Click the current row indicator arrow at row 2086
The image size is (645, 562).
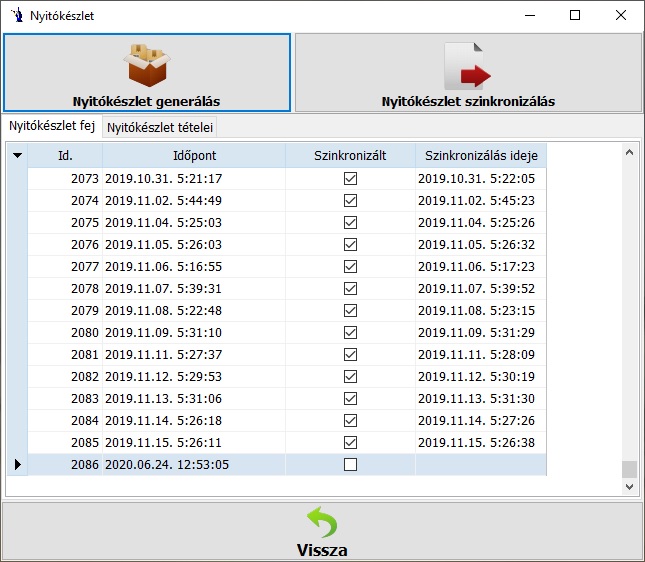pyautogui.click(x=16, y=465)
